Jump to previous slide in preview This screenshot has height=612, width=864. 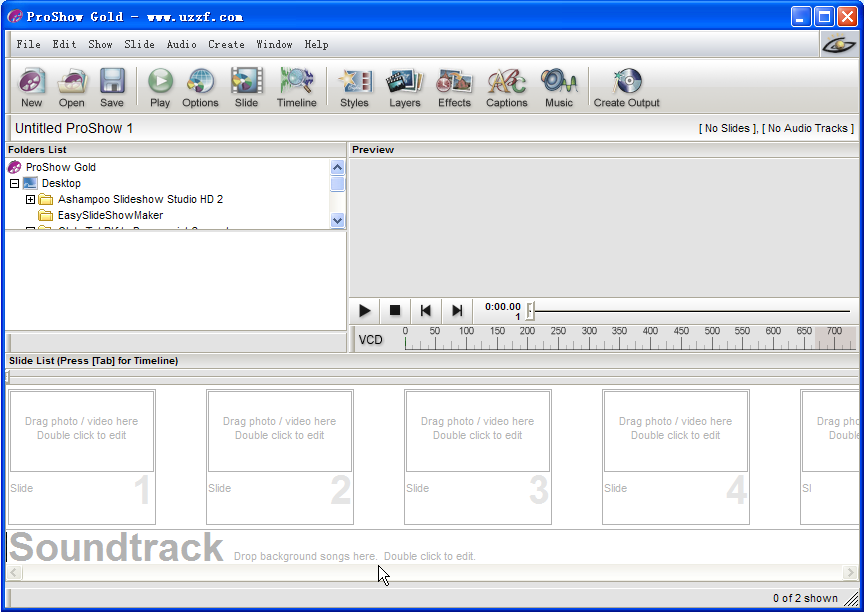click(425, 311)
